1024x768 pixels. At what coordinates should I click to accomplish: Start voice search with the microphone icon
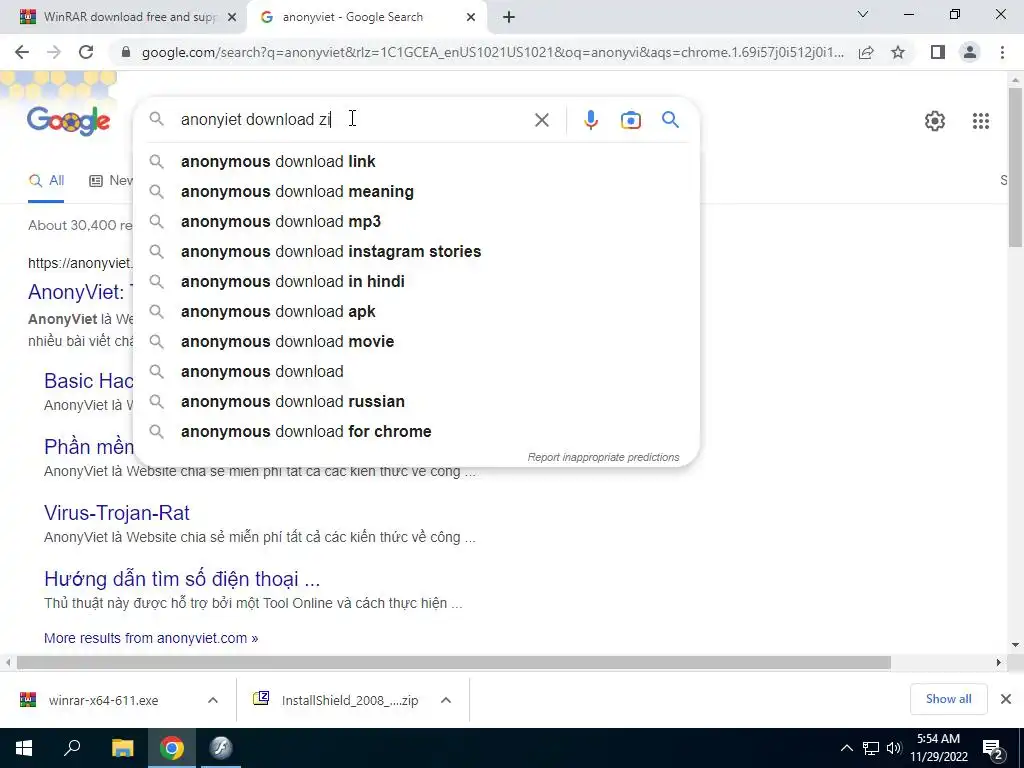(x=590, y=120)
